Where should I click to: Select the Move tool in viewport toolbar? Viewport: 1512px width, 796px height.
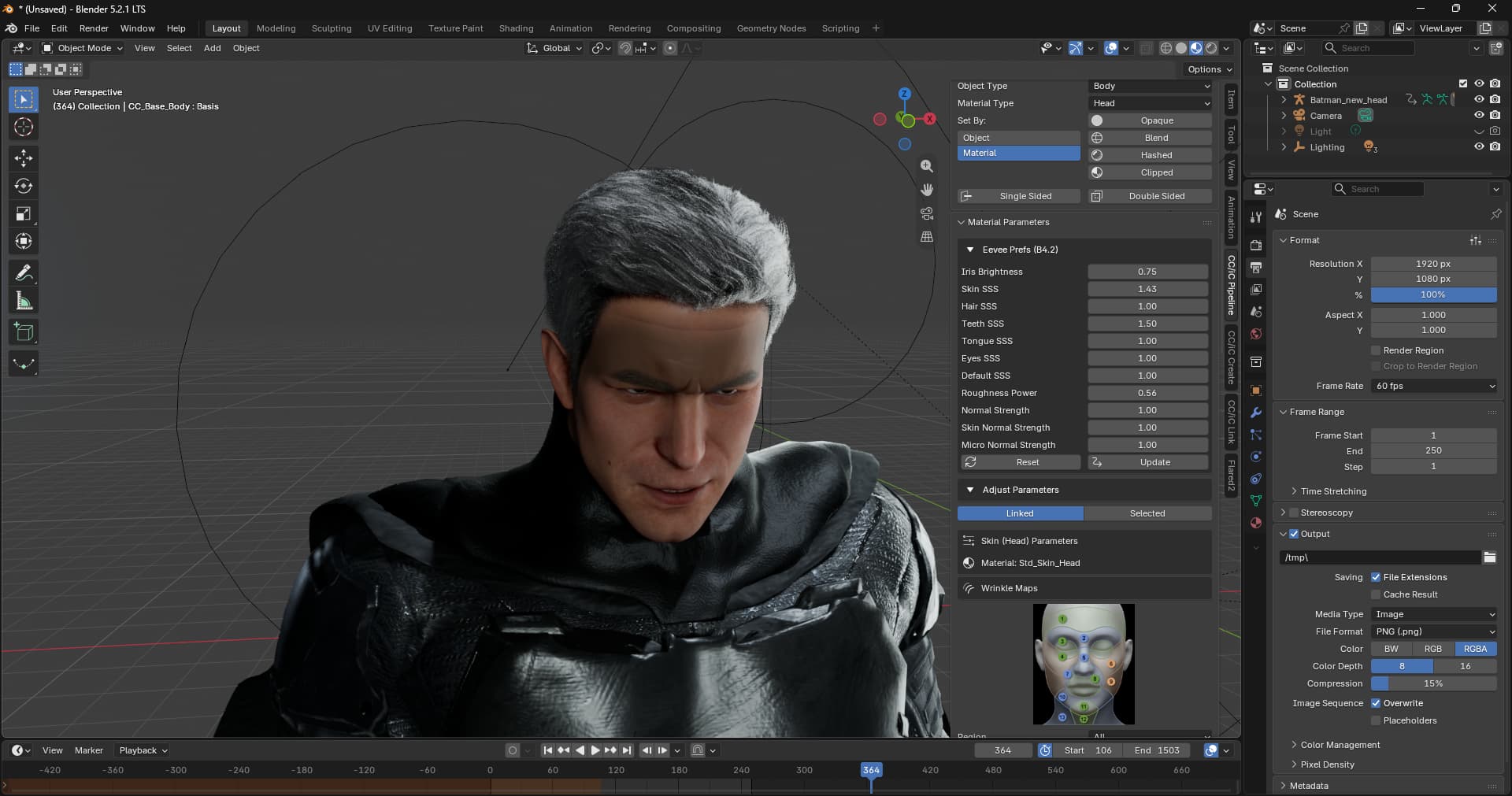[24, 158]
